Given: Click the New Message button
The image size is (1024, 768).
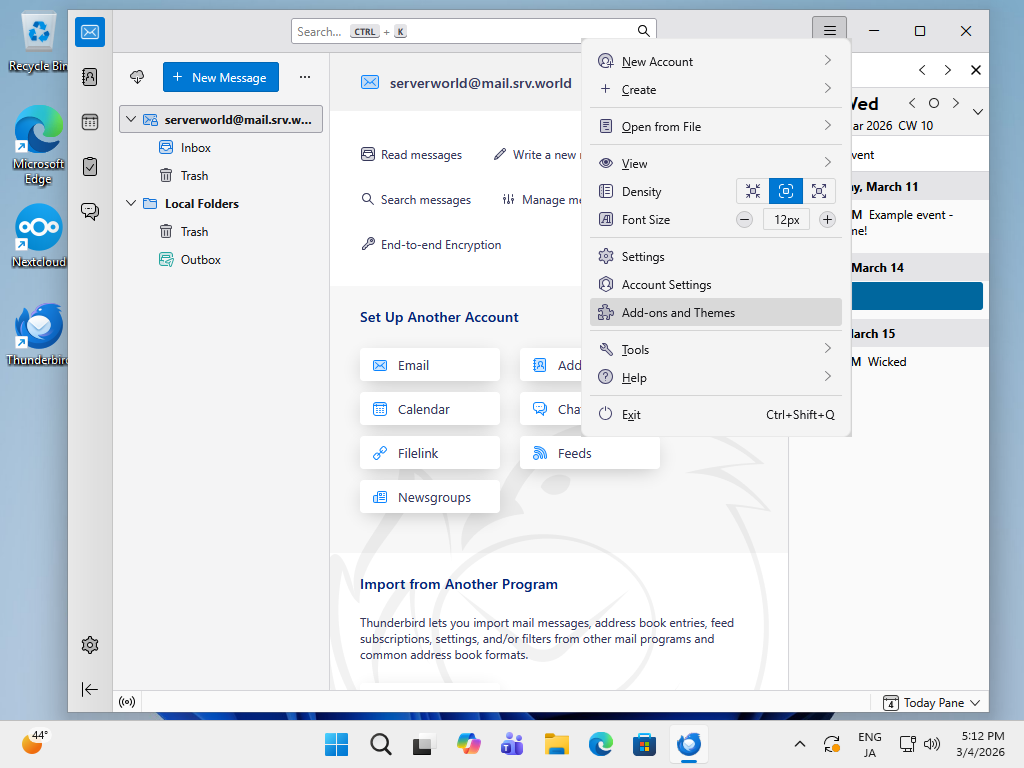Looking at the screenshot, I should click(x=221, y=77).
